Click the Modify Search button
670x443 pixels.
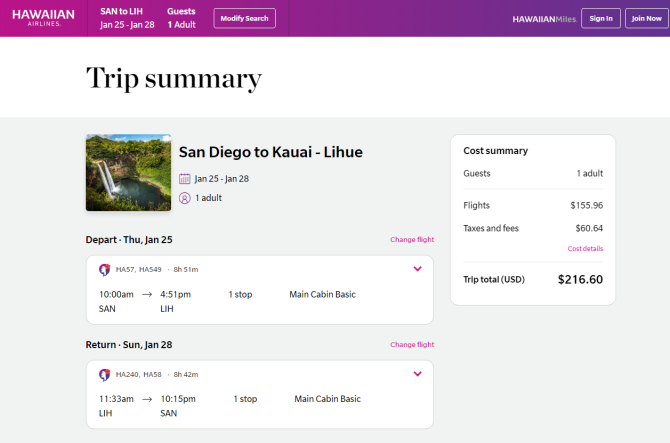(x=244, y=18)
